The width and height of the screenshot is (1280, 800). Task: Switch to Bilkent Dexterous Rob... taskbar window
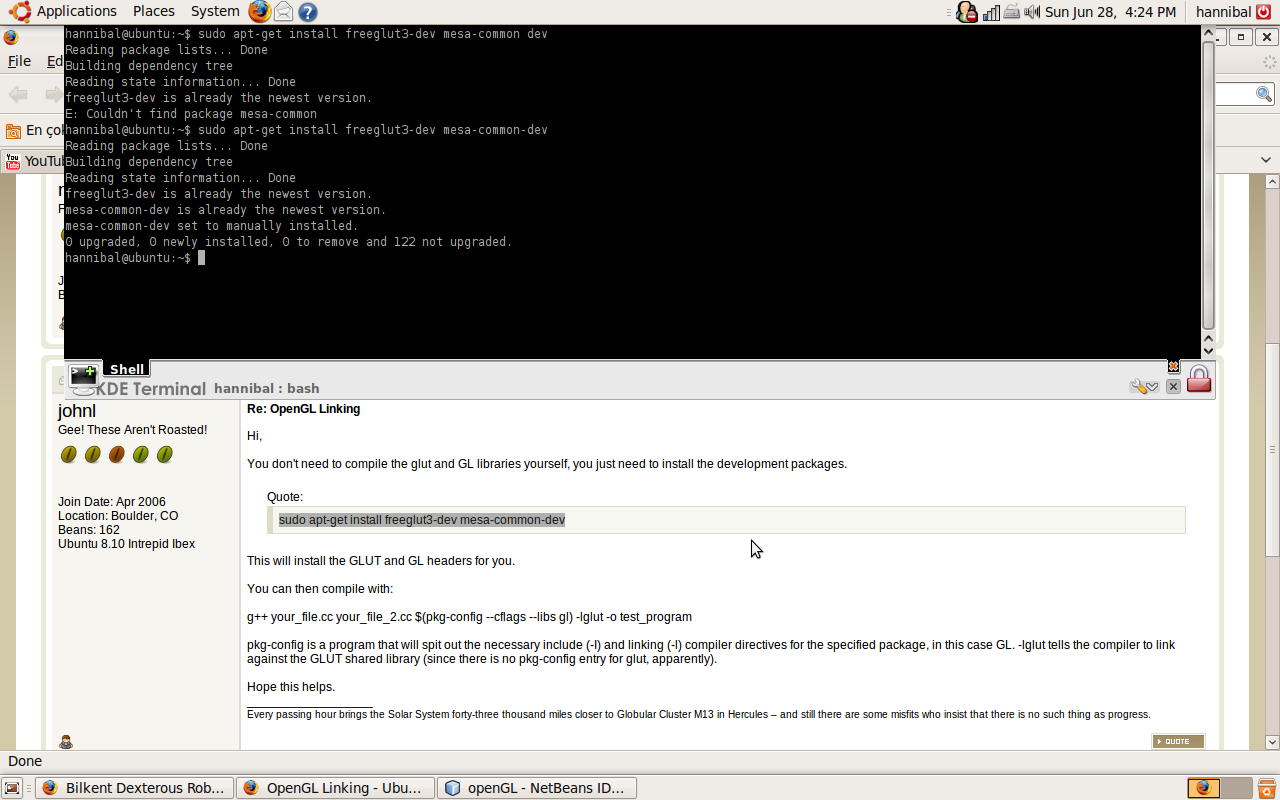point(135,788)
